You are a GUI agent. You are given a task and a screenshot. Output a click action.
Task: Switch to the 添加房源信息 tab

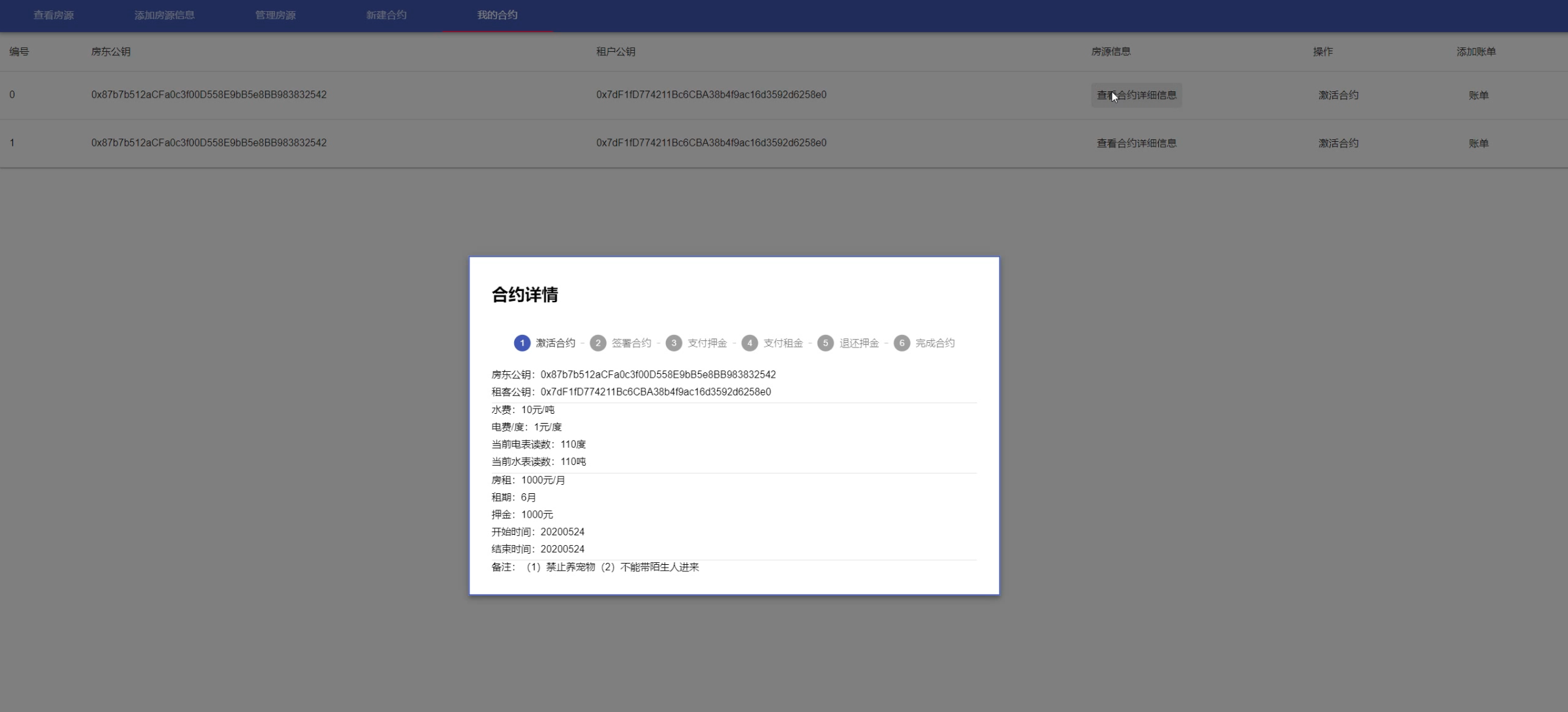point(164,15)
